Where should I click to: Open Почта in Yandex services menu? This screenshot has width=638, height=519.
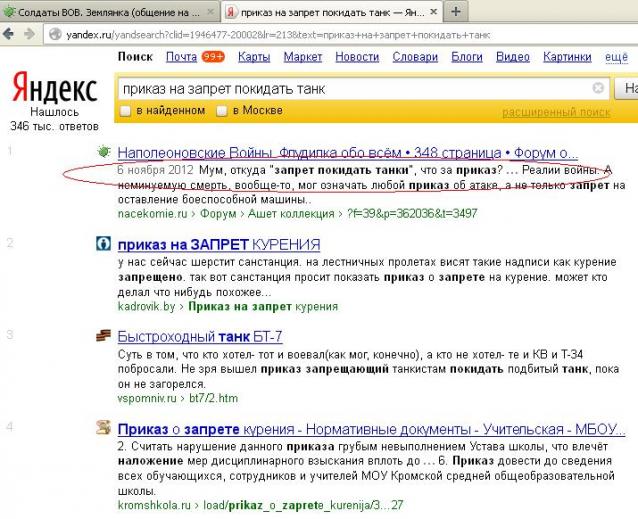point(181,57)
